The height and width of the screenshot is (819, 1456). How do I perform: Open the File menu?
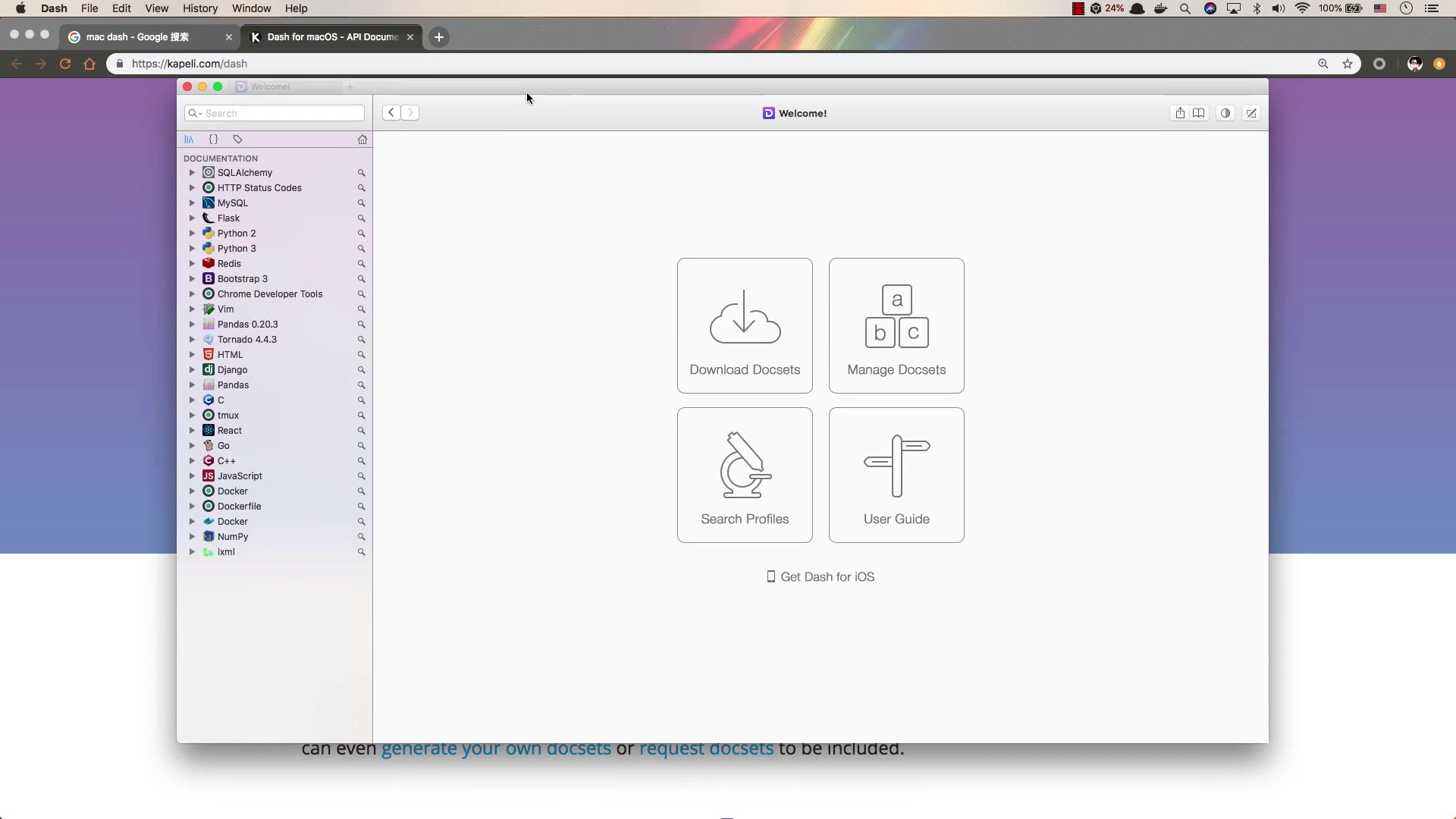click(x=89, y=8)
